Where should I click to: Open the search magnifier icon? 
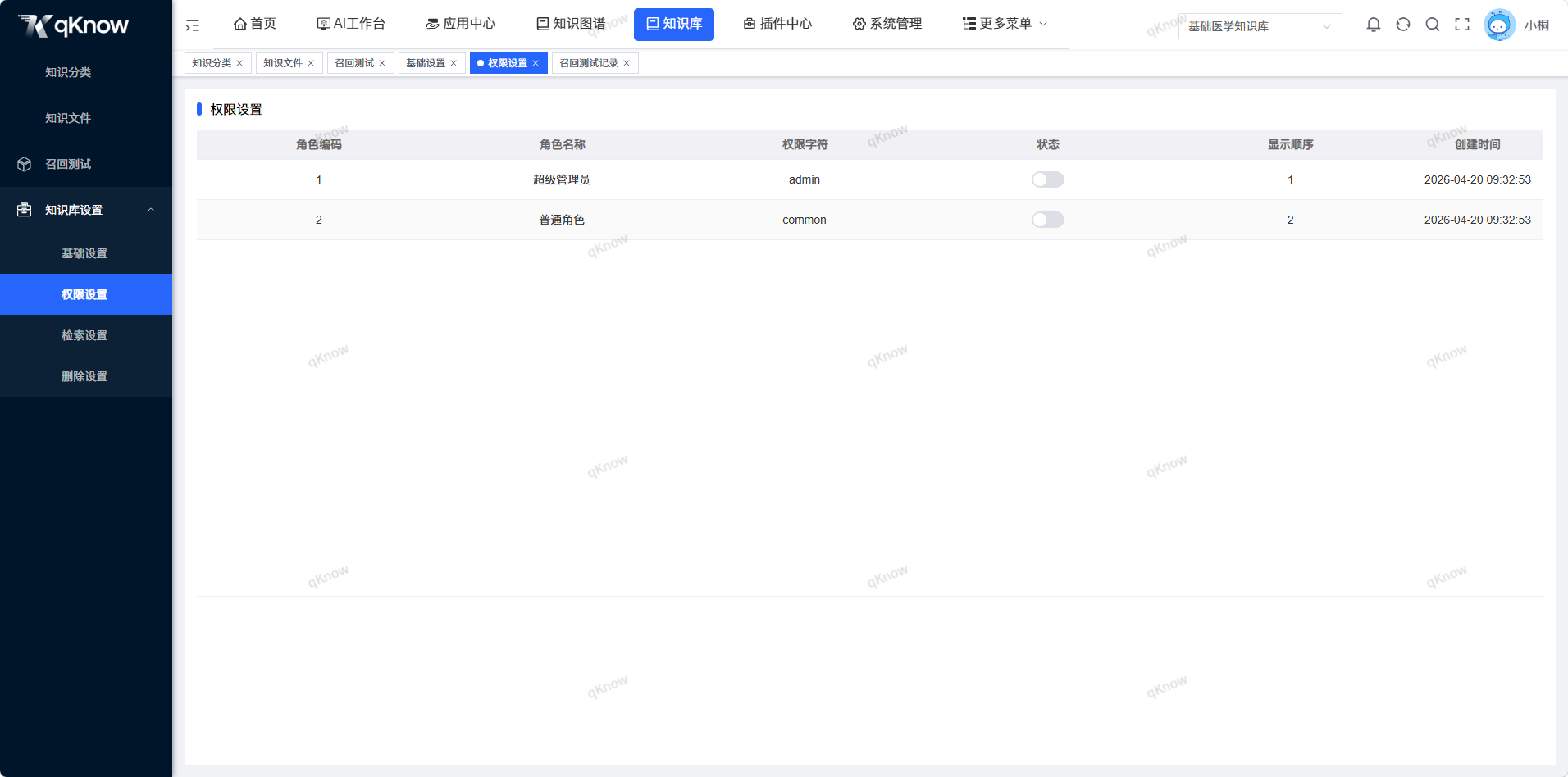[1433, 25]
